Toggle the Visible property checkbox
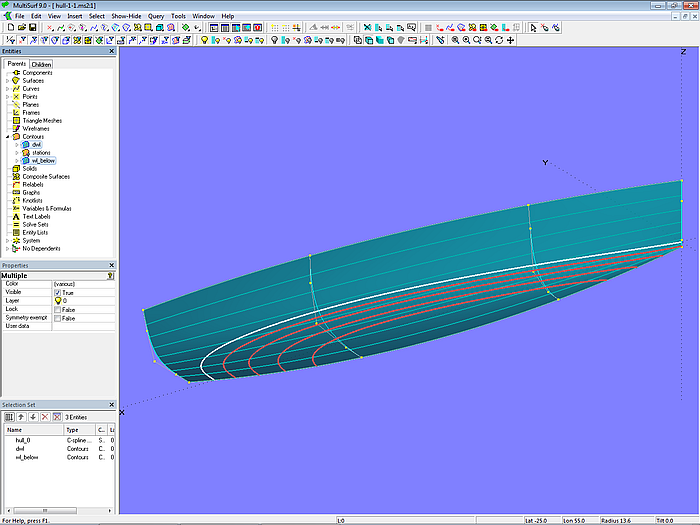Viewport: 700px width, 525px height. tap(58, 292)
